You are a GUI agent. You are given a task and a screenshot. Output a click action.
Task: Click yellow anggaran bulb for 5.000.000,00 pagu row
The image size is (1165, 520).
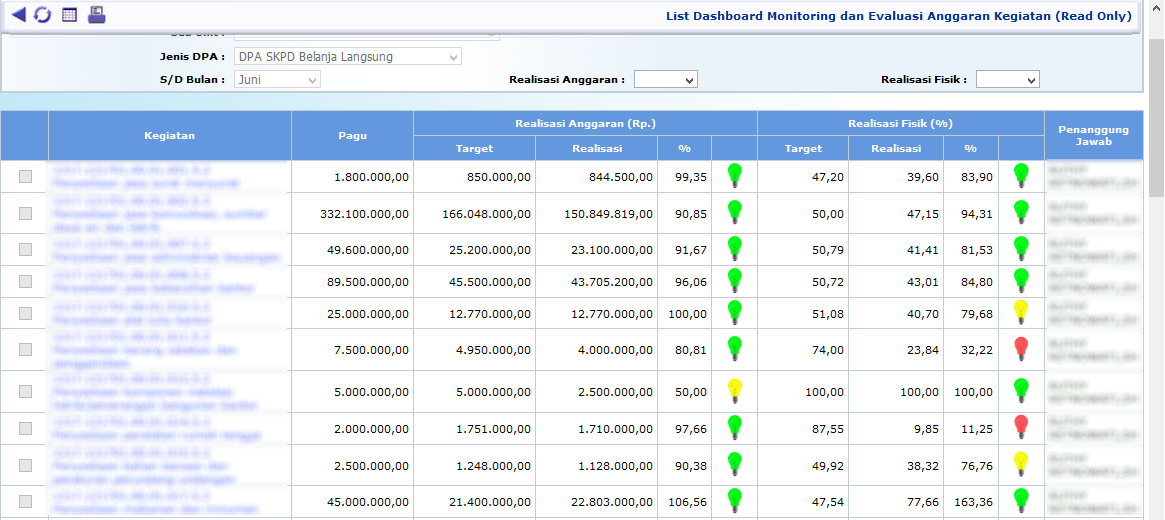point(735,390)
